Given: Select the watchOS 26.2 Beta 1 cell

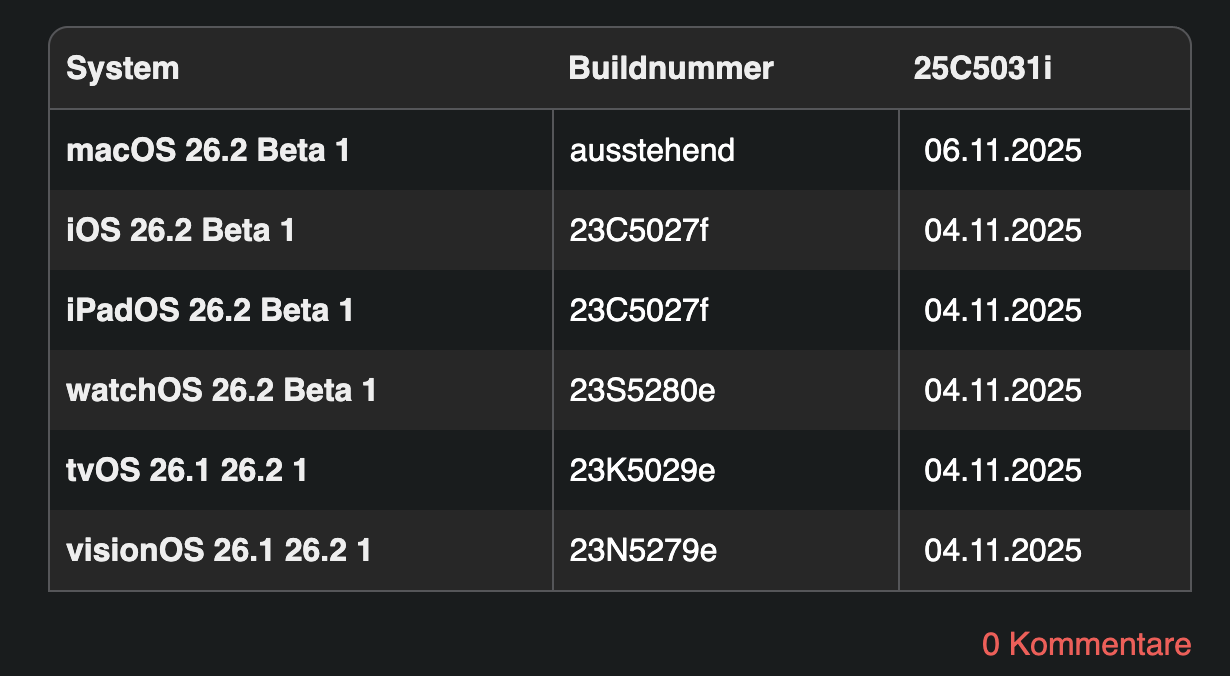Looking at the screenshot, I should click(x=221, y=390).
